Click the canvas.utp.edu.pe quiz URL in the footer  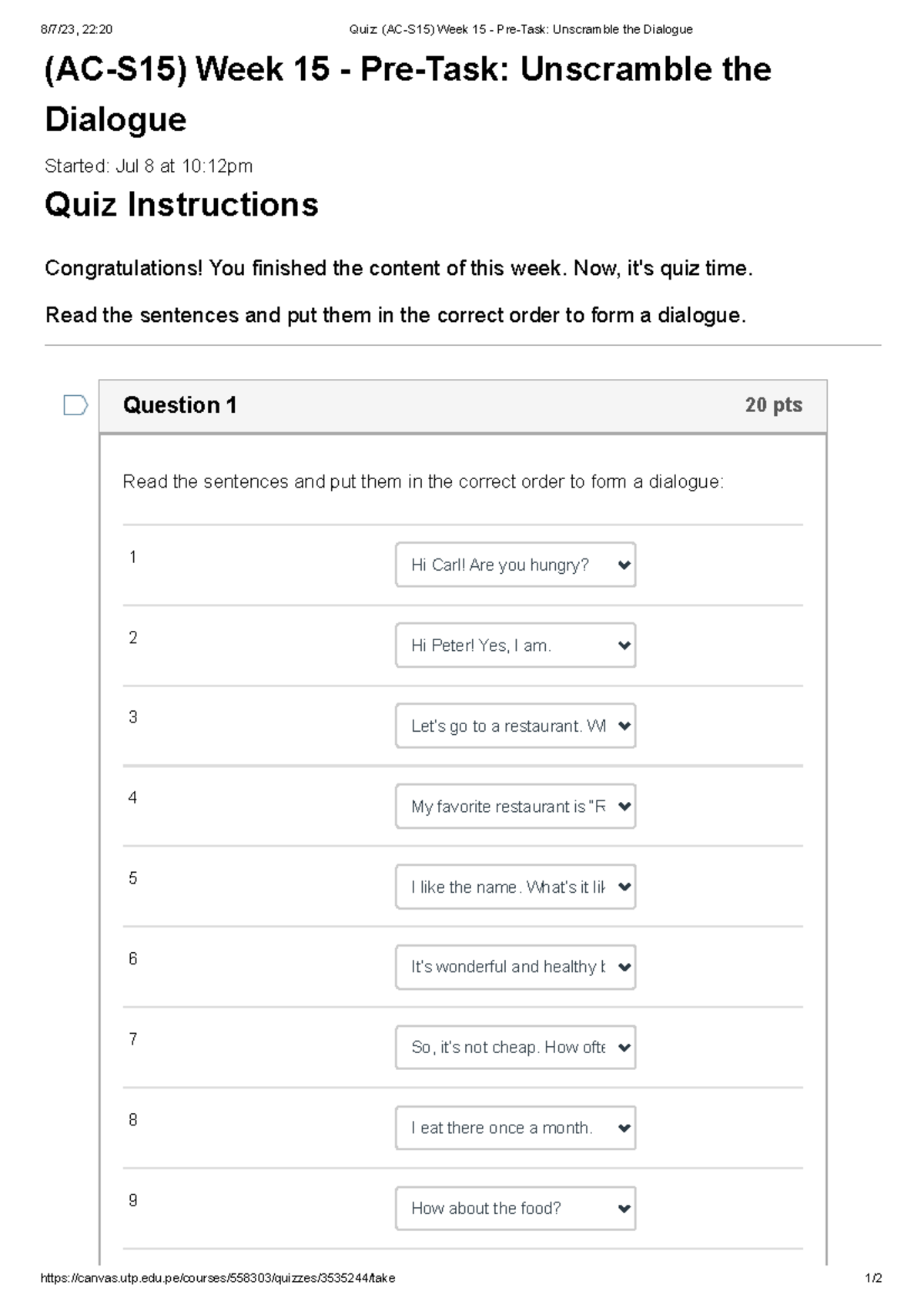coord(217,1278)
